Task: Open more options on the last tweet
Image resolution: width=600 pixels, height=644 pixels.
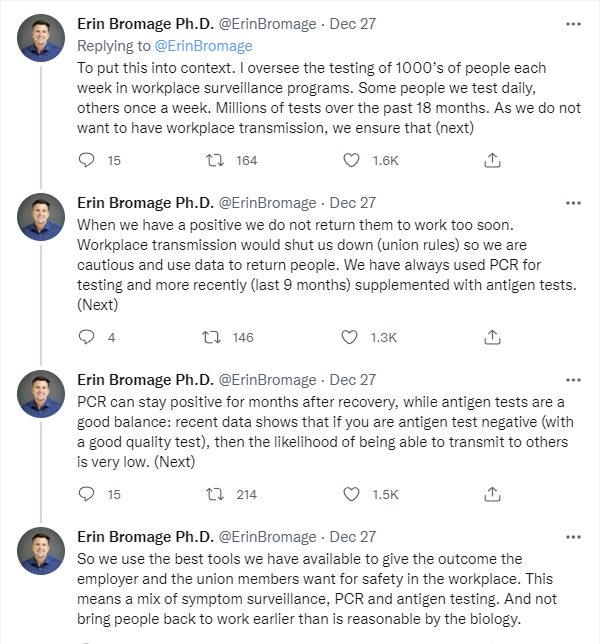Action: pyautogui.click(x=572, y=537)
